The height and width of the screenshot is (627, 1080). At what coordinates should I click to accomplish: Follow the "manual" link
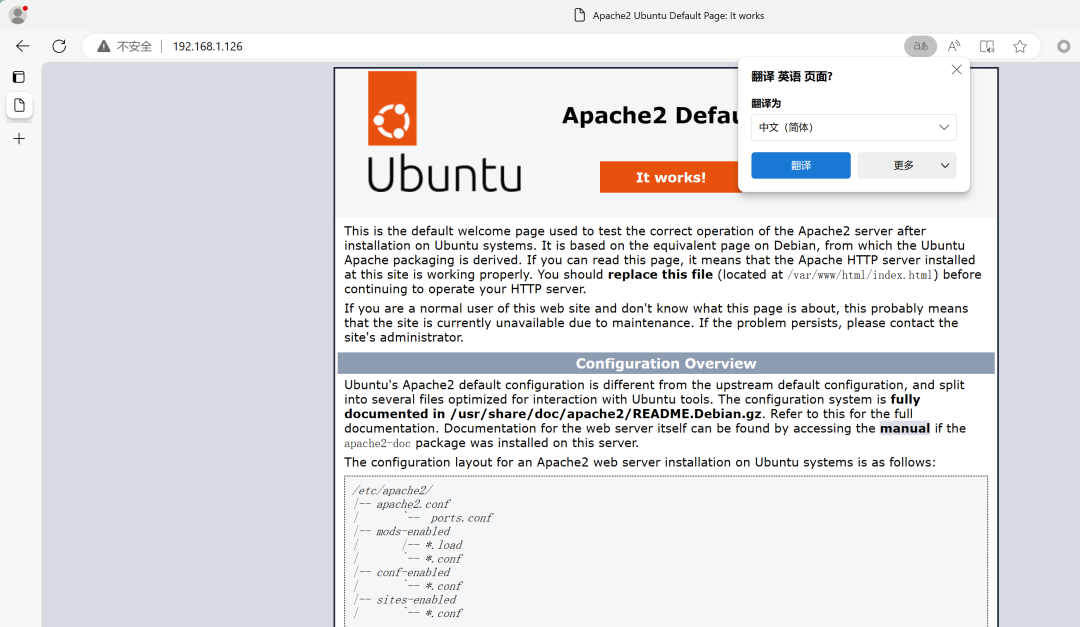pos(904,429)
